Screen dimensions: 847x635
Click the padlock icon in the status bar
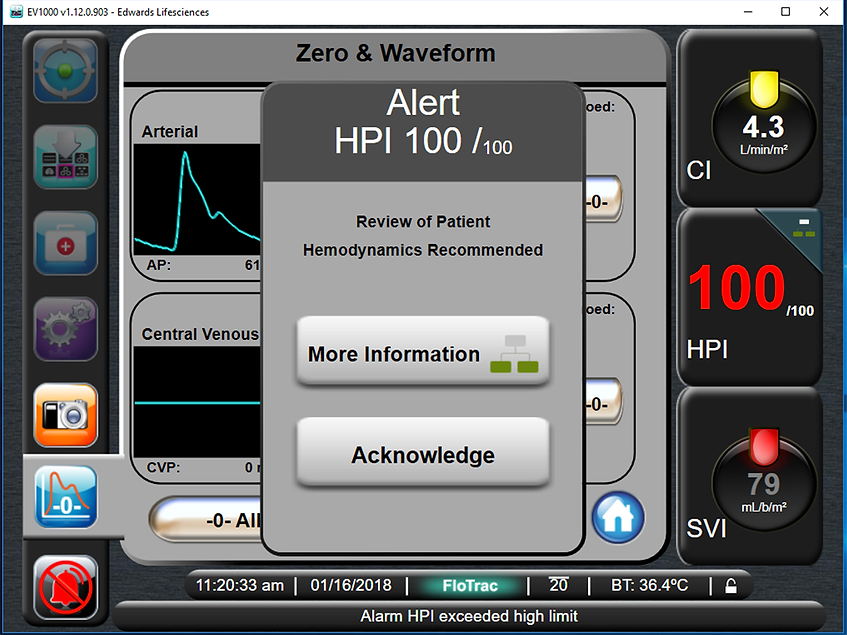(732, 586)
